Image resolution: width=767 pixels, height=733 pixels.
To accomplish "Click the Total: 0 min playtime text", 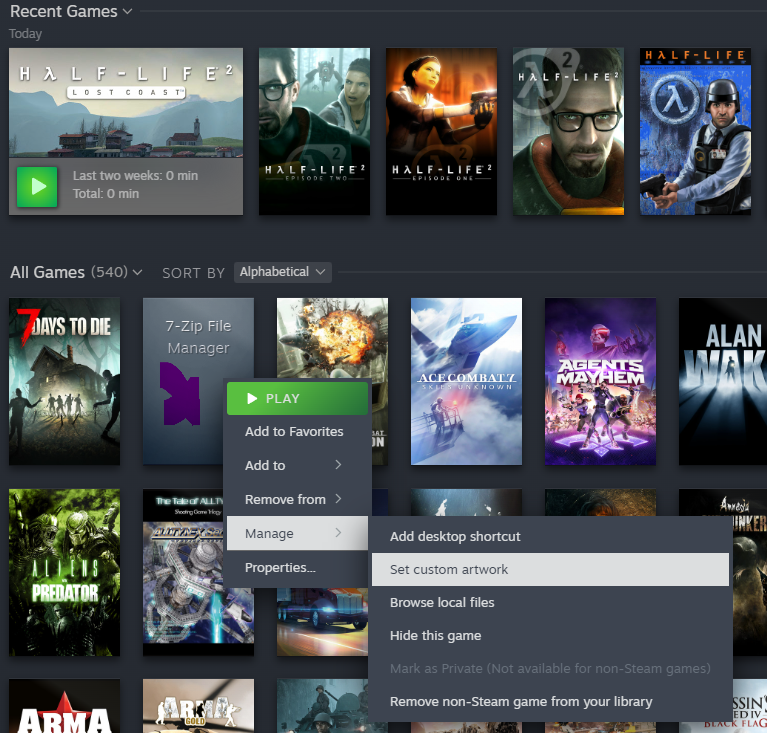I will pos(106,194).
